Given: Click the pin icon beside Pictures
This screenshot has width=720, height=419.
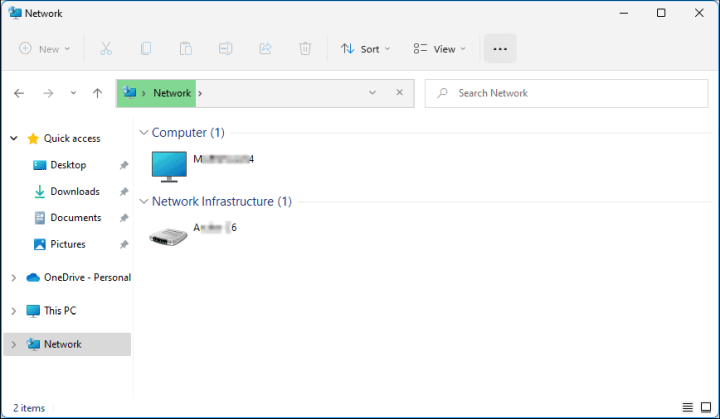Looking at the screenshot, I should pyautogui.click(x=124, y=244).
